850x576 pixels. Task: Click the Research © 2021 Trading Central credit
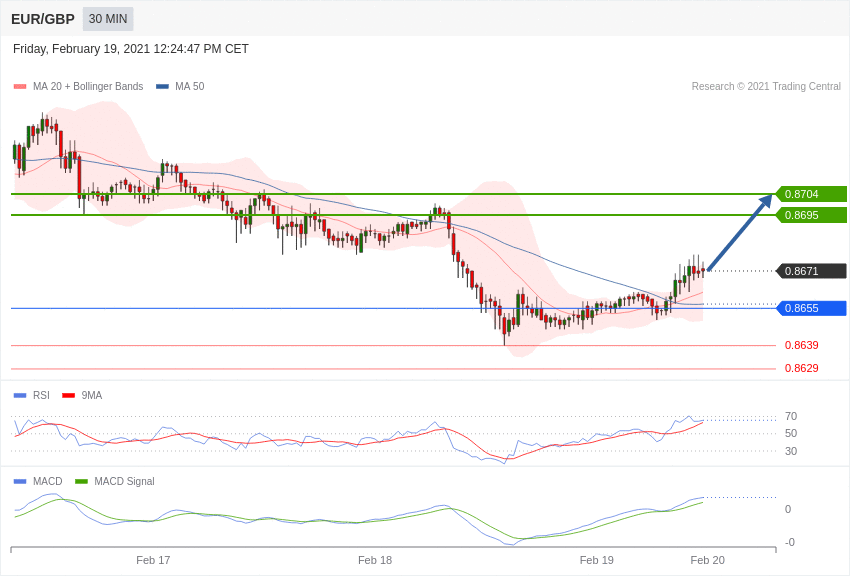pos(766,87)
